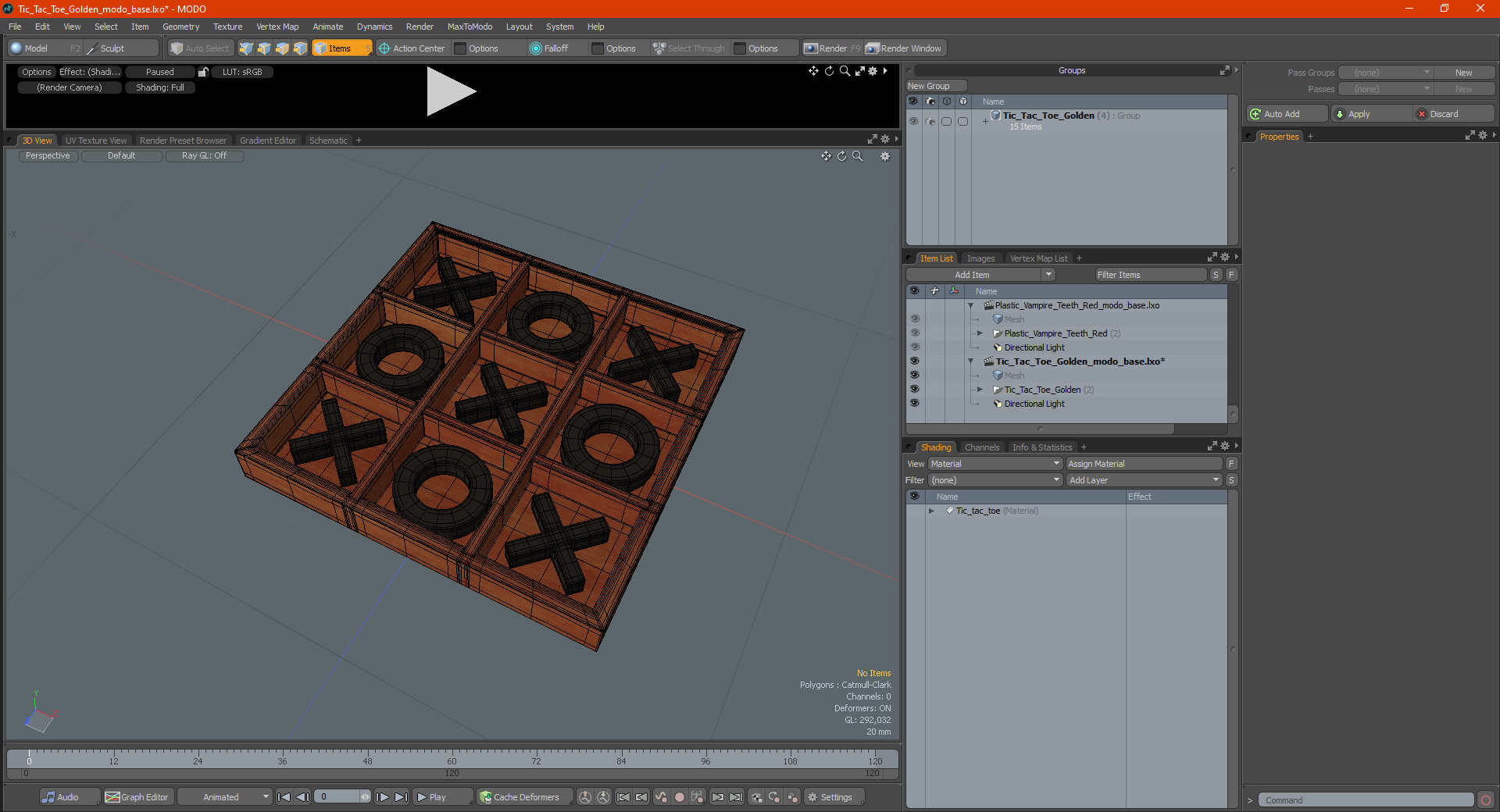
Task: Open the Render Window
Action: point(904,48)
